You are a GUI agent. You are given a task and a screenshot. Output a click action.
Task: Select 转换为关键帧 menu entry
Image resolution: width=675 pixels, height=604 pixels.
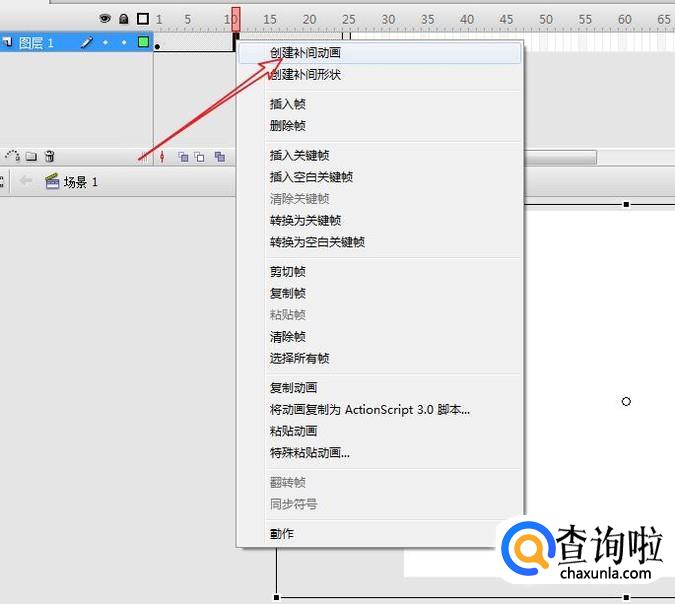pos(380,220)
